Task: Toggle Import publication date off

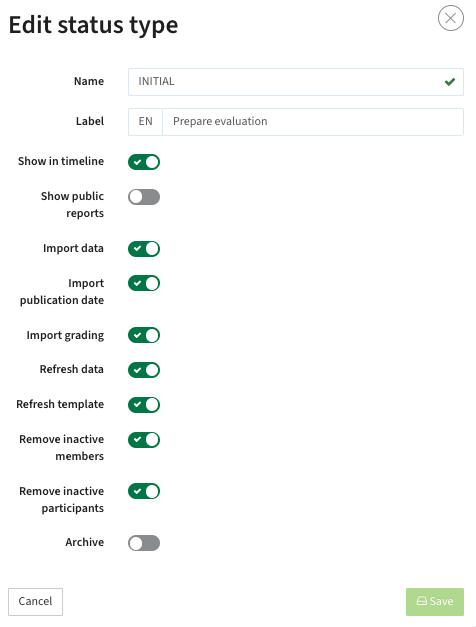Action: click(x=144, y=283)
